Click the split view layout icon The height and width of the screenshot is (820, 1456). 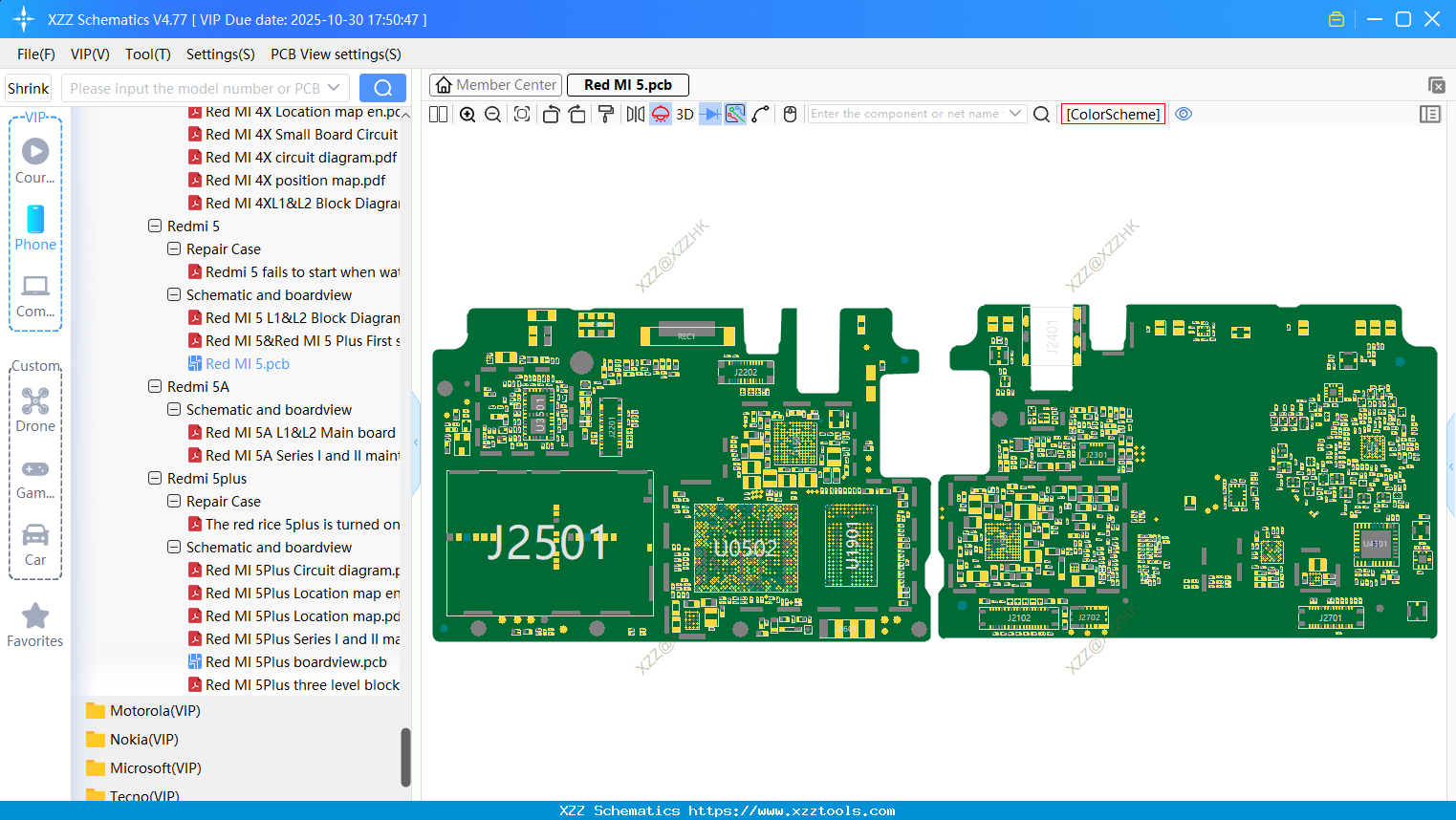pos(439,115)
